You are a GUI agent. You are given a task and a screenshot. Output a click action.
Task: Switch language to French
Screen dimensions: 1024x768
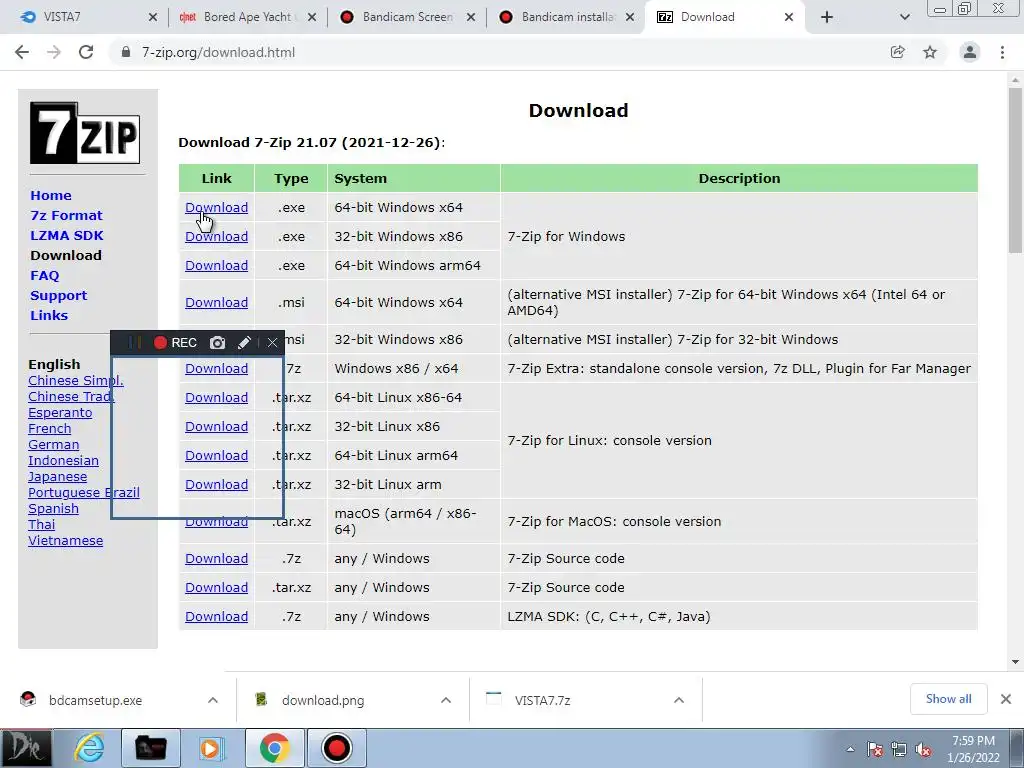[50, 428]
